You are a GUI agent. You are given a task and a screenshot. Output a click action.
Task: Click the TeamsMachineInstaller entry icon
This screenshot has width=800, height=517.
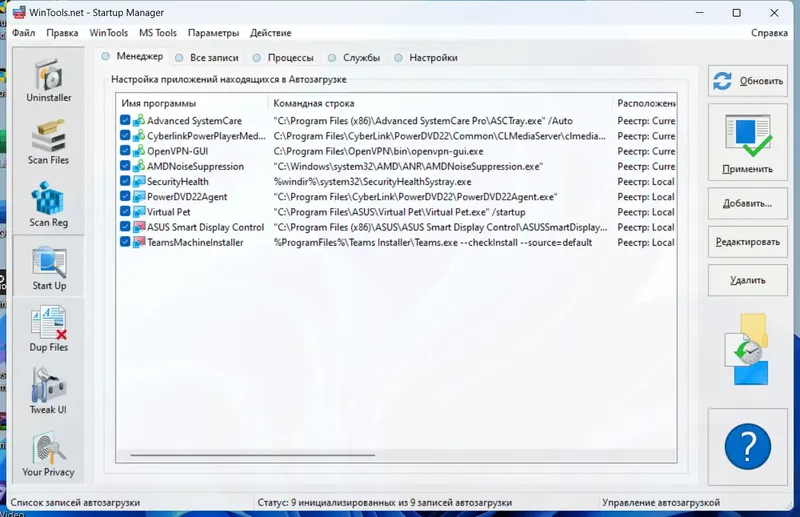(139, 242)
